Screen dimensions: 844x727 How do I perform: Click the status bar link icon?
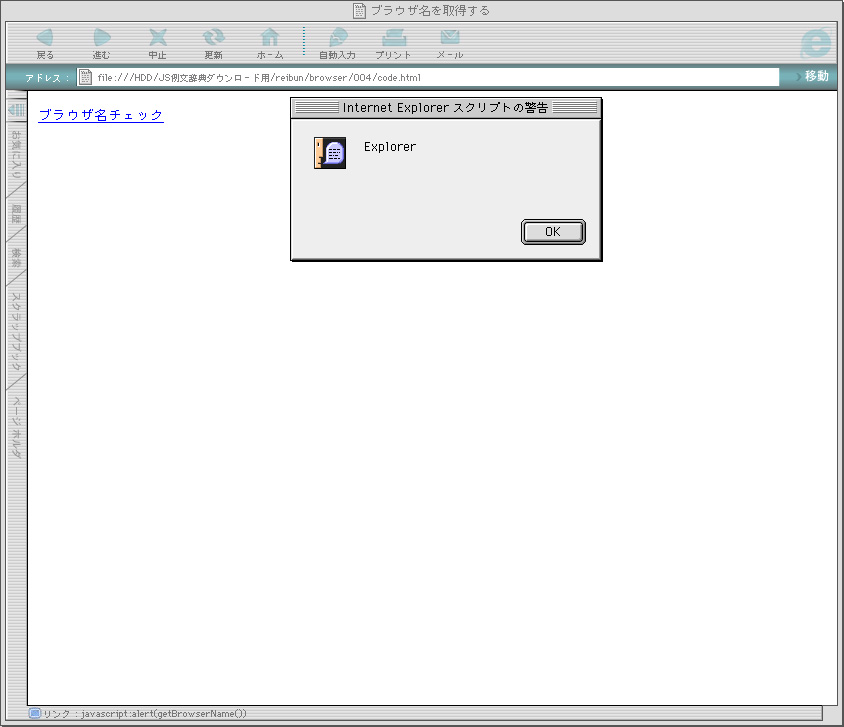coord(35,714)
